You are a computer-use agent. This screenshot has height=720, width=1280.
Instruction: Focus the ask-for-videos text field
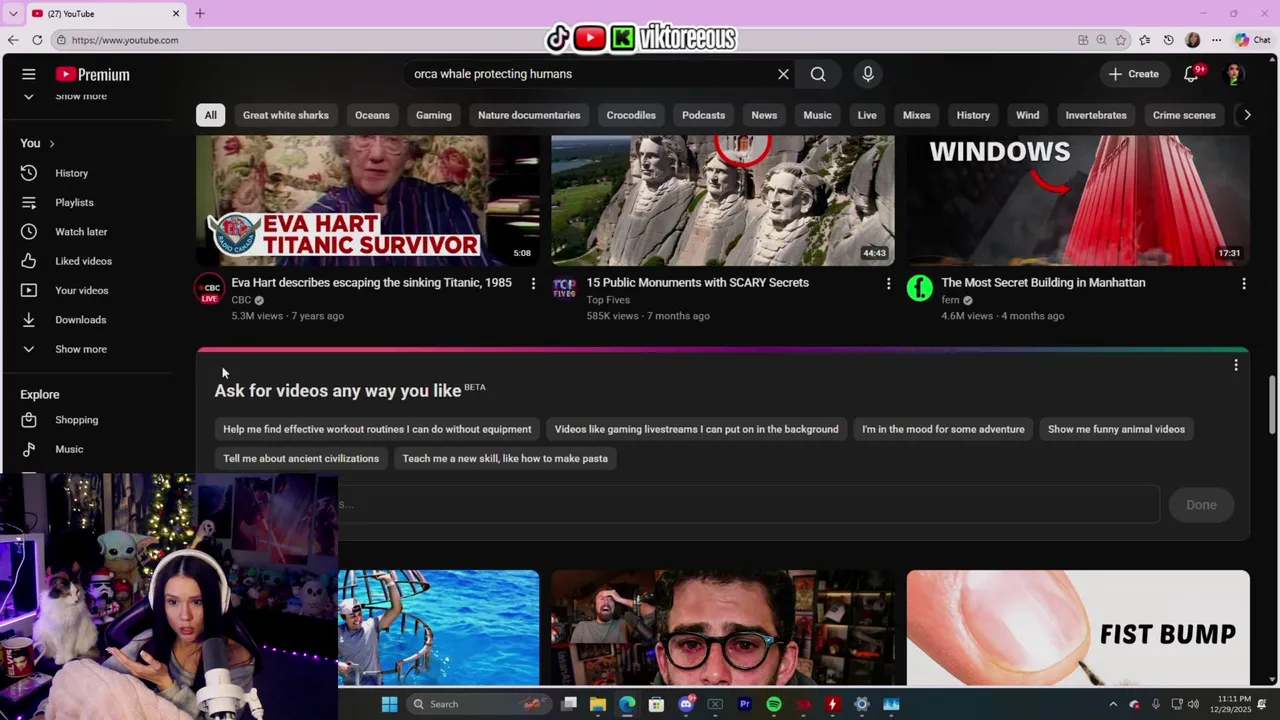pyautogui.click(x=750, y=504)
